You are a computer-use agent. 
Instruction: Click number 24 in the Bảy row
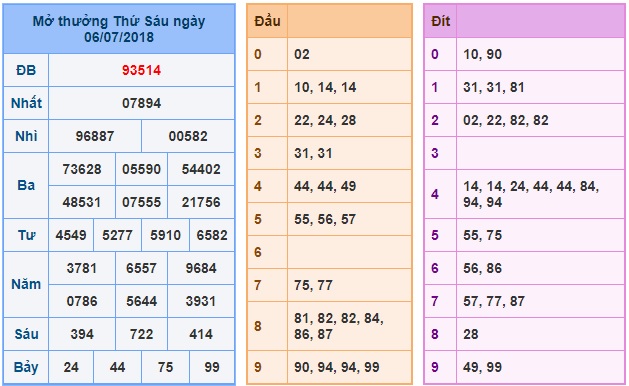(71, 367)
